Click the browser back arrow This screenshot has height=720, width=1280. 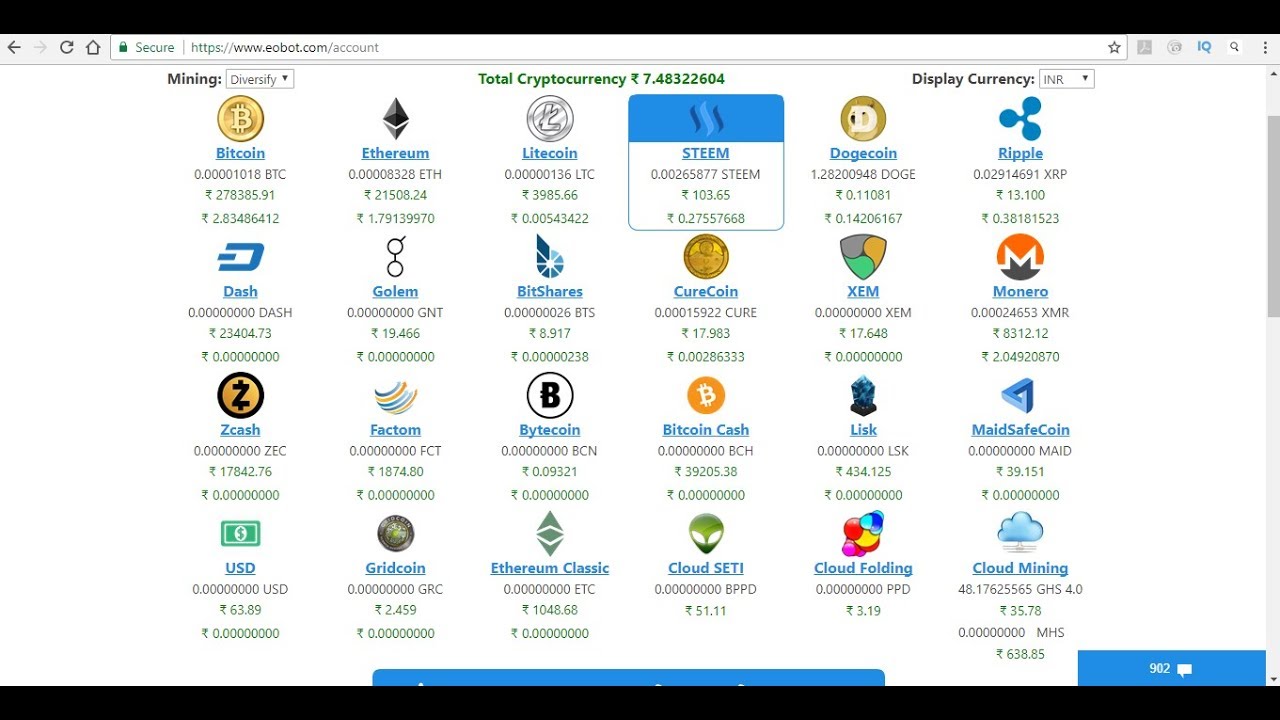coord(14,47)
